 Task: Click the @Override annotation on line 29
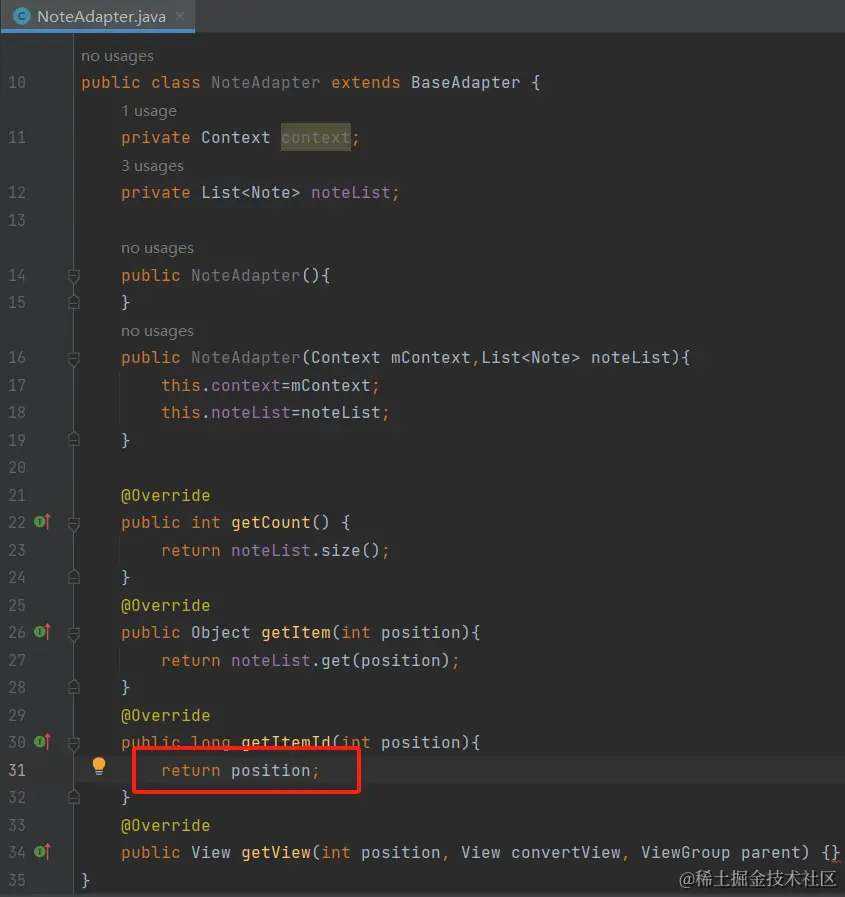(165, 715)
